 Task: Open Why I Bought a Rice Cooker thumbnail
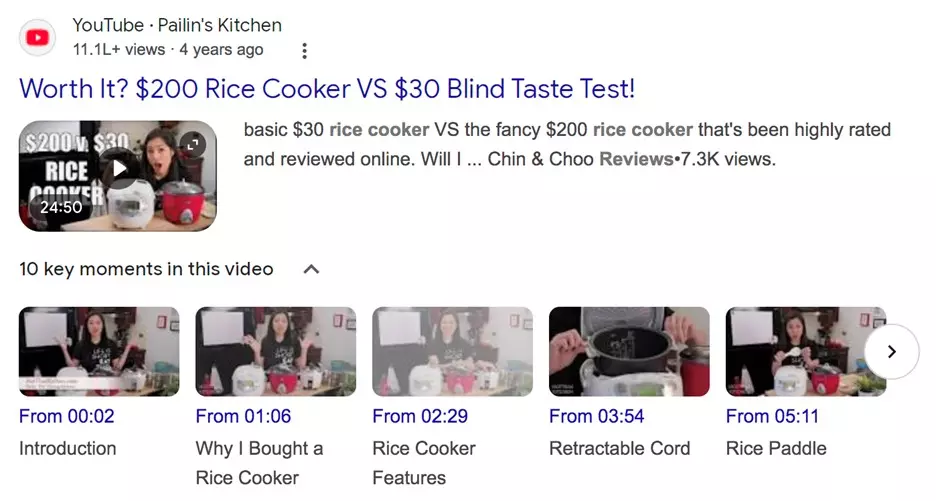click(x=276, y=352)
